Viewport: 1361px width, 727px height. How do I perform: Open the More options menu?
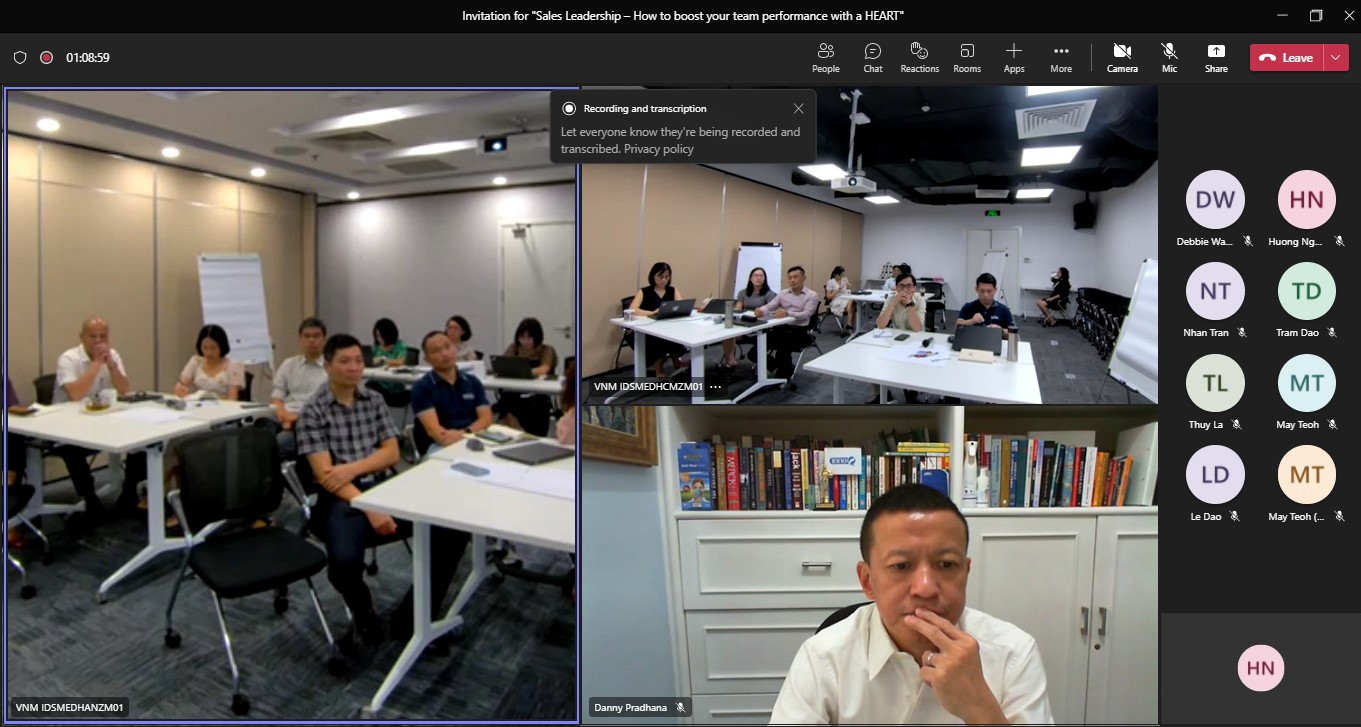(1061, 58)
